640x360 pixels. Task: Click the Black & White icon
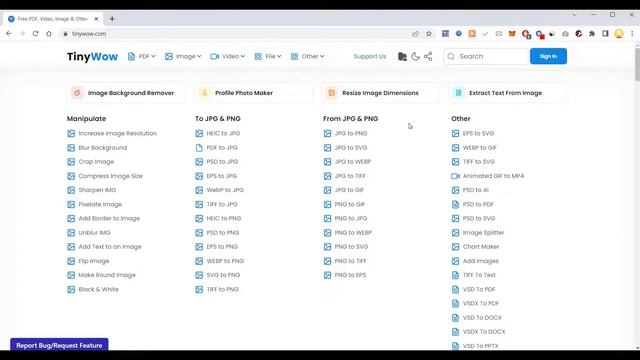click(71, 289)
